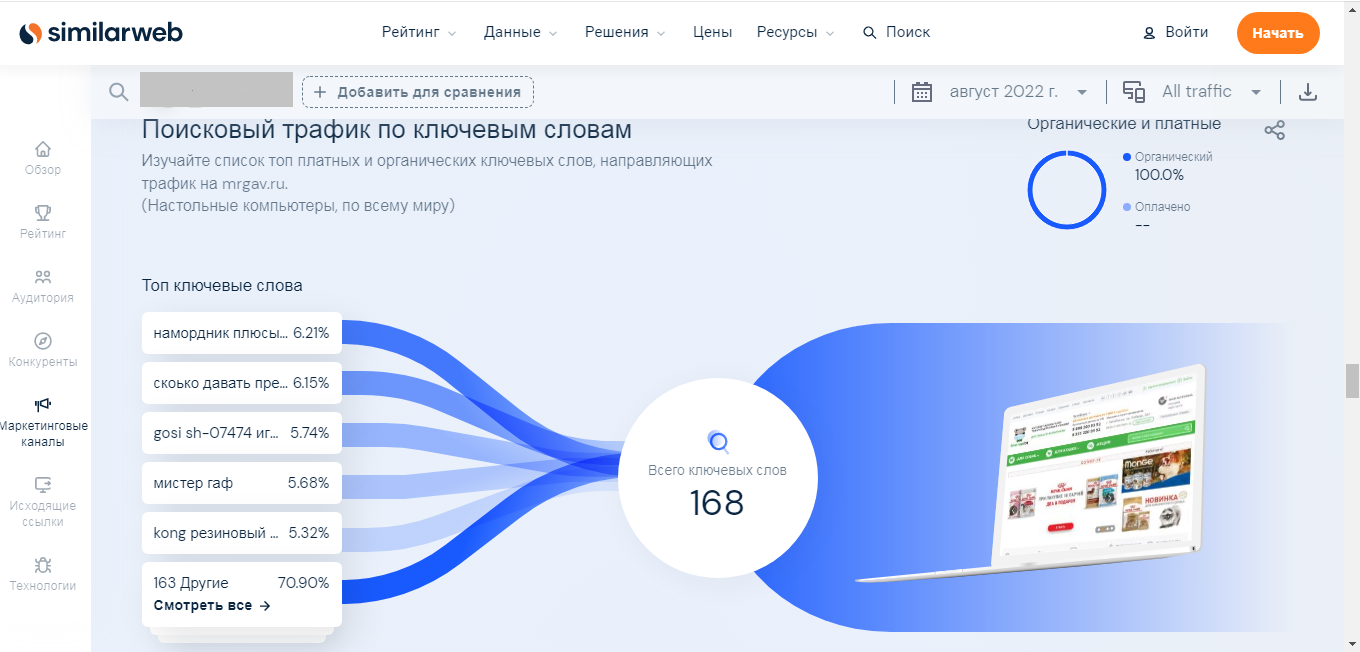Click Добавить для сравнения button

tap(418, 92)
